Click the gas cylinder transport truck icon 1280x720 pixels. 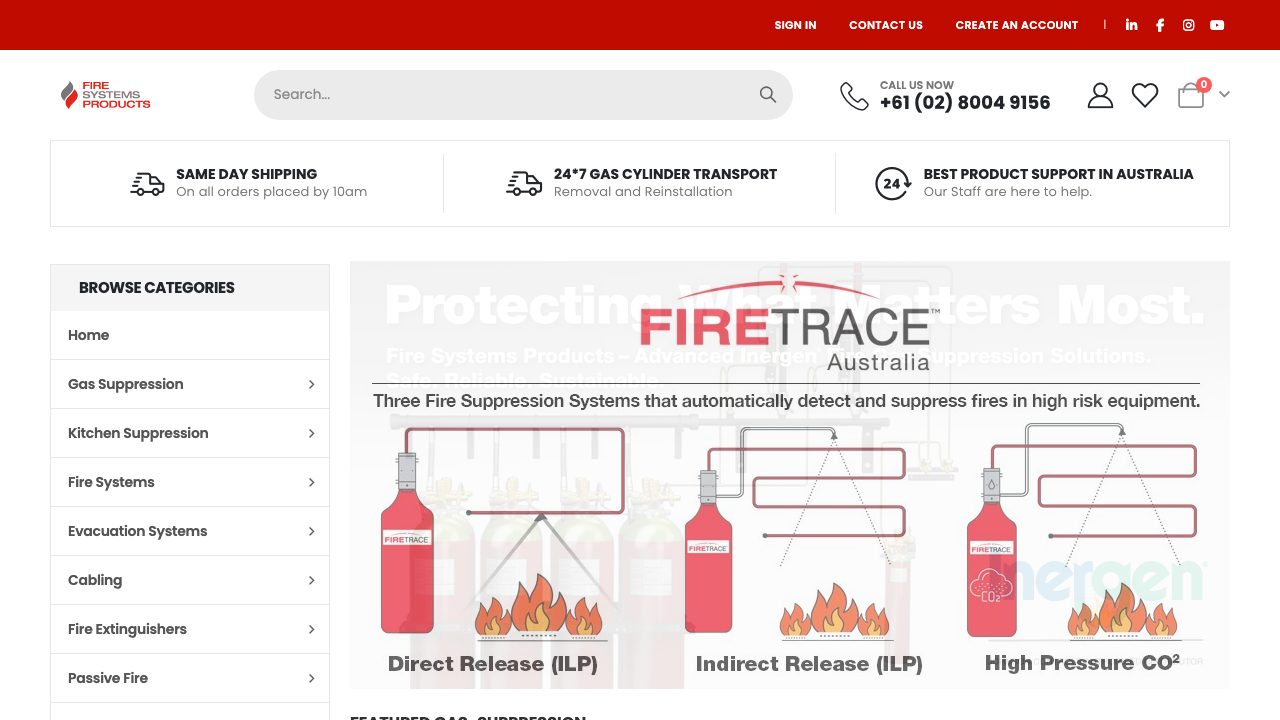(x=524, y=184)
